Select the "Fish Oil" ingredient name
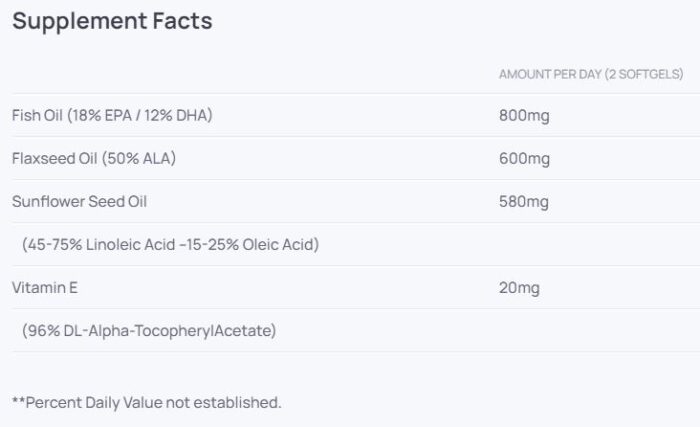This screenshot has width=700, height=427. point(37,115)
